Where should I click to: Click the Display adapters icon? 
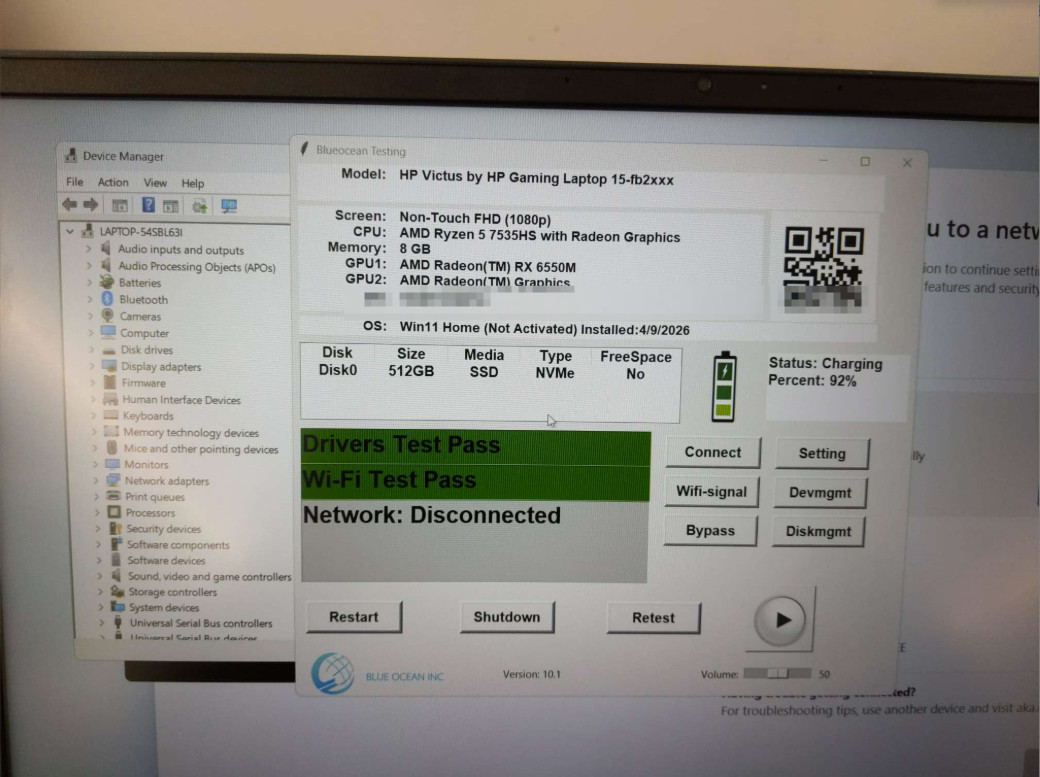click(x=109, y=366)
